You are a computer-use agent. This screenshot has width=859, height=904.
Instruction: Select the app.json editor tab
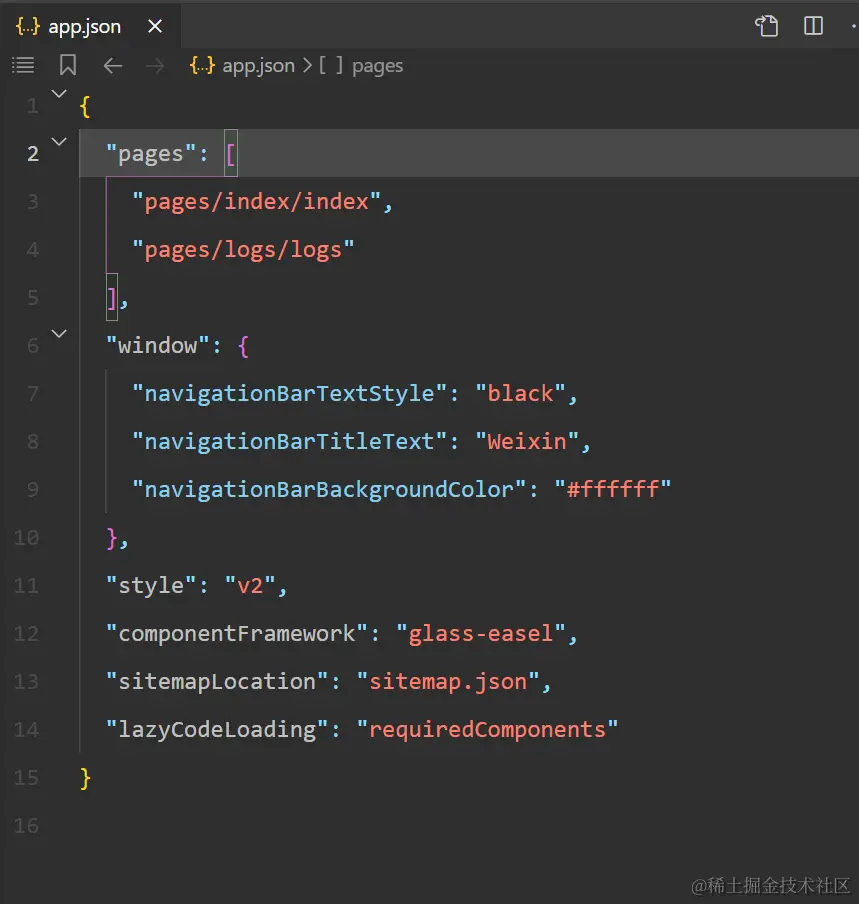tap(91, 26)
